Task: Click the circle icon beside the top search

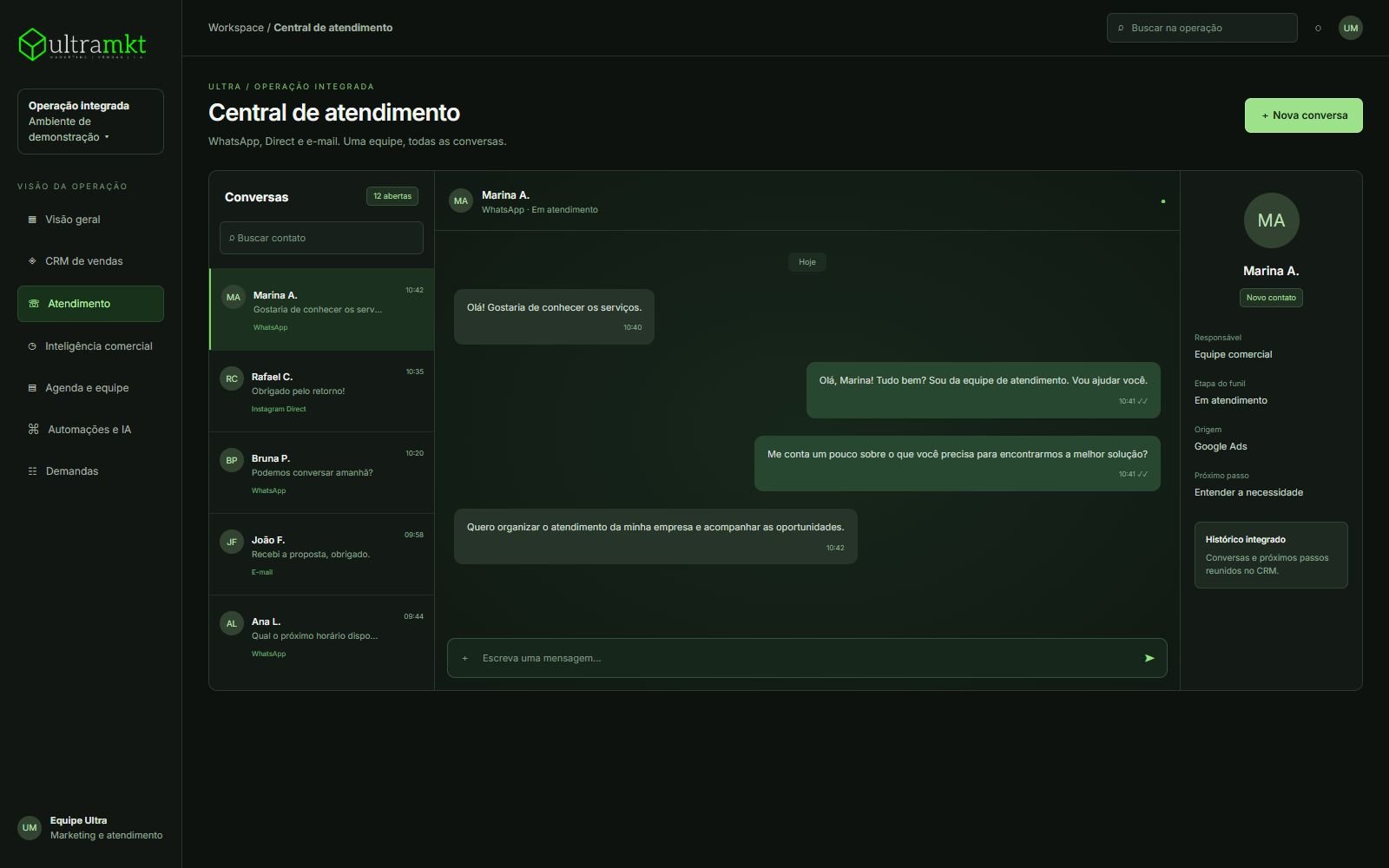Action: (x=1318, y=29)
